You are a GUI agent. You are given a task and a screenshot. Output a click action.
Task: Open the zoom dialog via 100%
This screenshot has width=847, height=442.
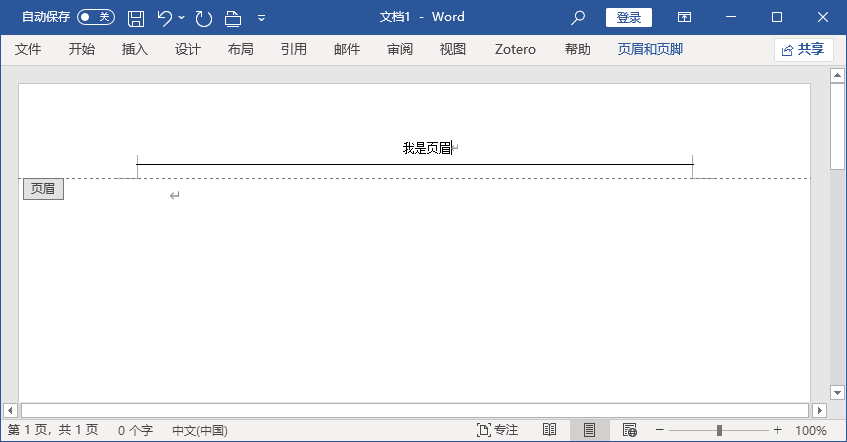point(811,431)
